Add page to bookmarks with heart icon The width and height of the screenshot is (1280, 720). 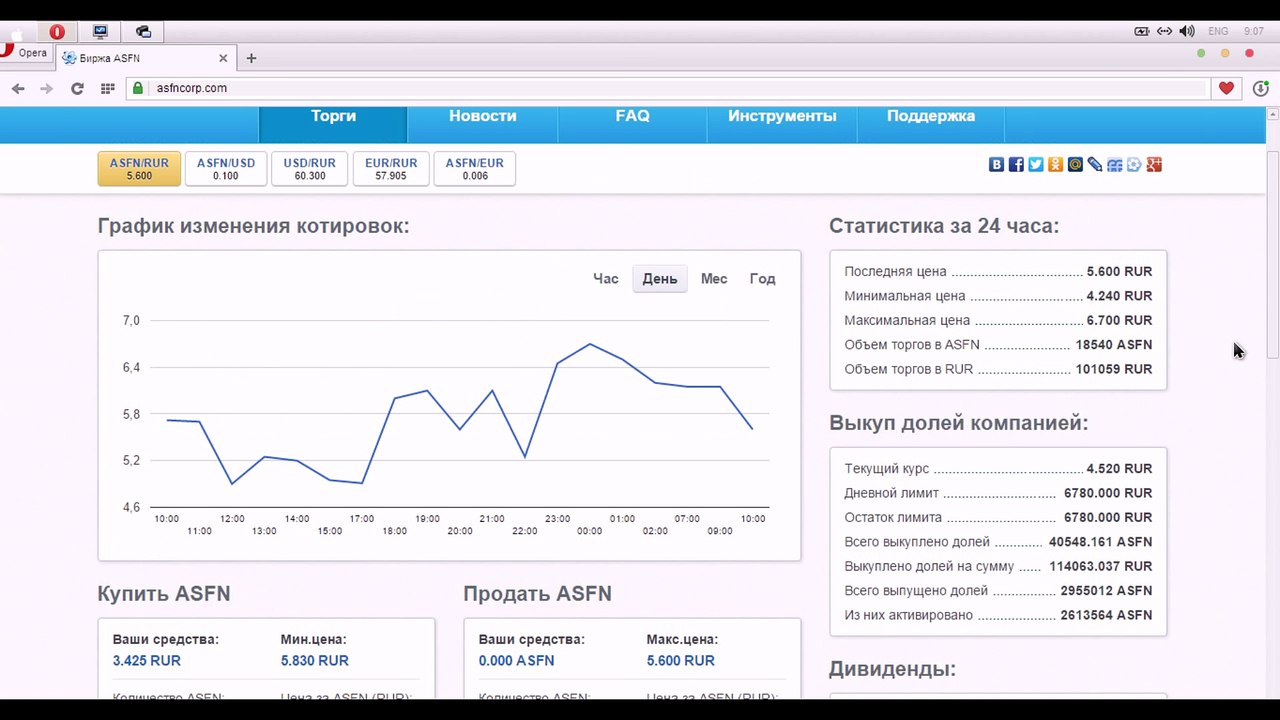coord(1226,88)
